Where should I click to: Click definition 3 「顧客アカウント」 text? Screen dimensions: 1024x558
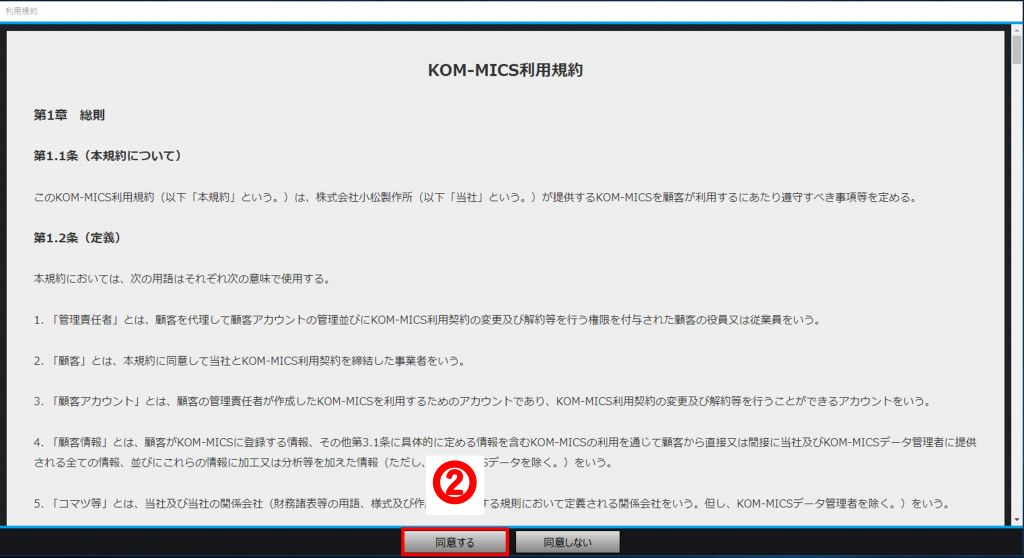click(483, 401)
